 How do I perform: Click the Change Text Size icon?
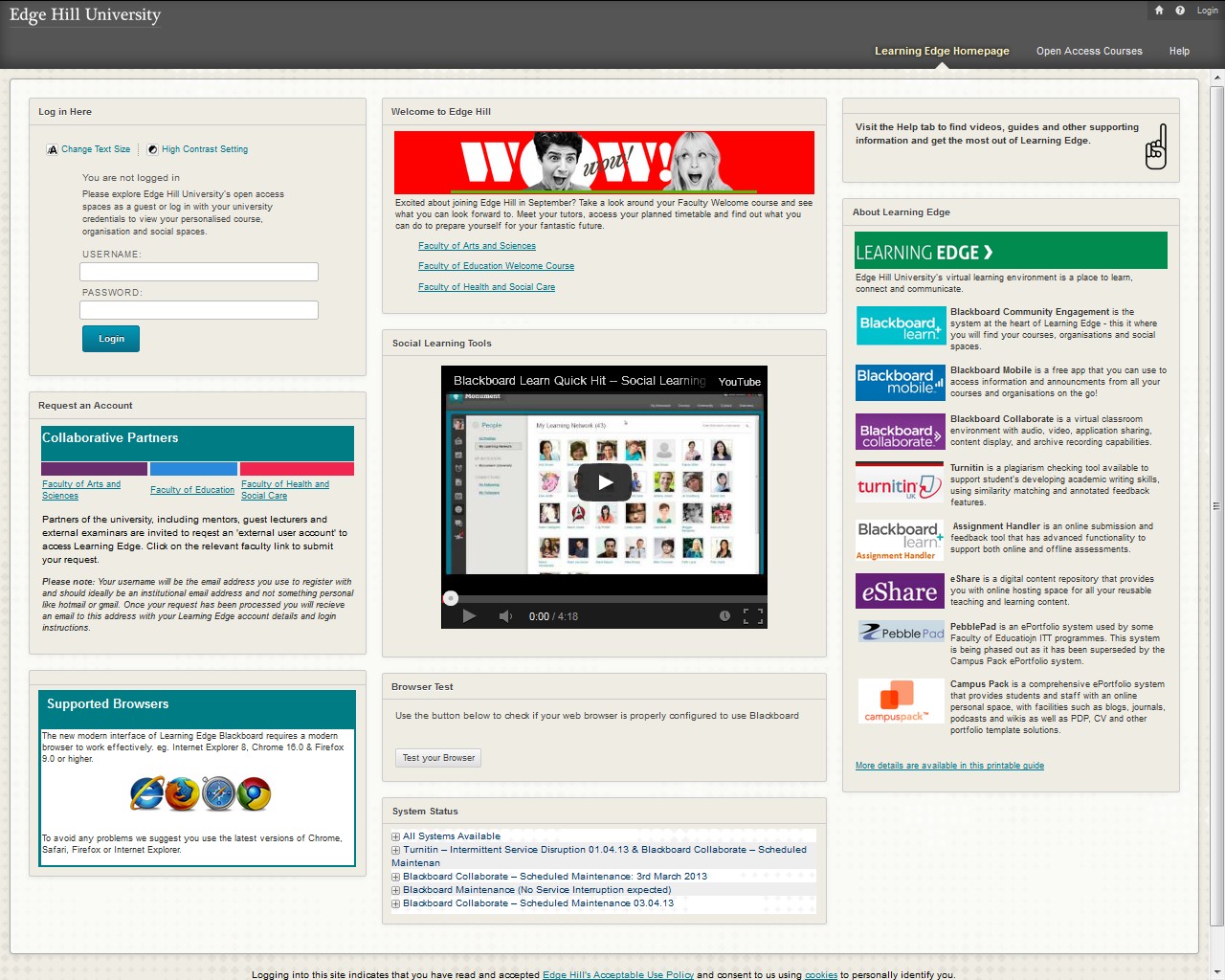[53, 149]
